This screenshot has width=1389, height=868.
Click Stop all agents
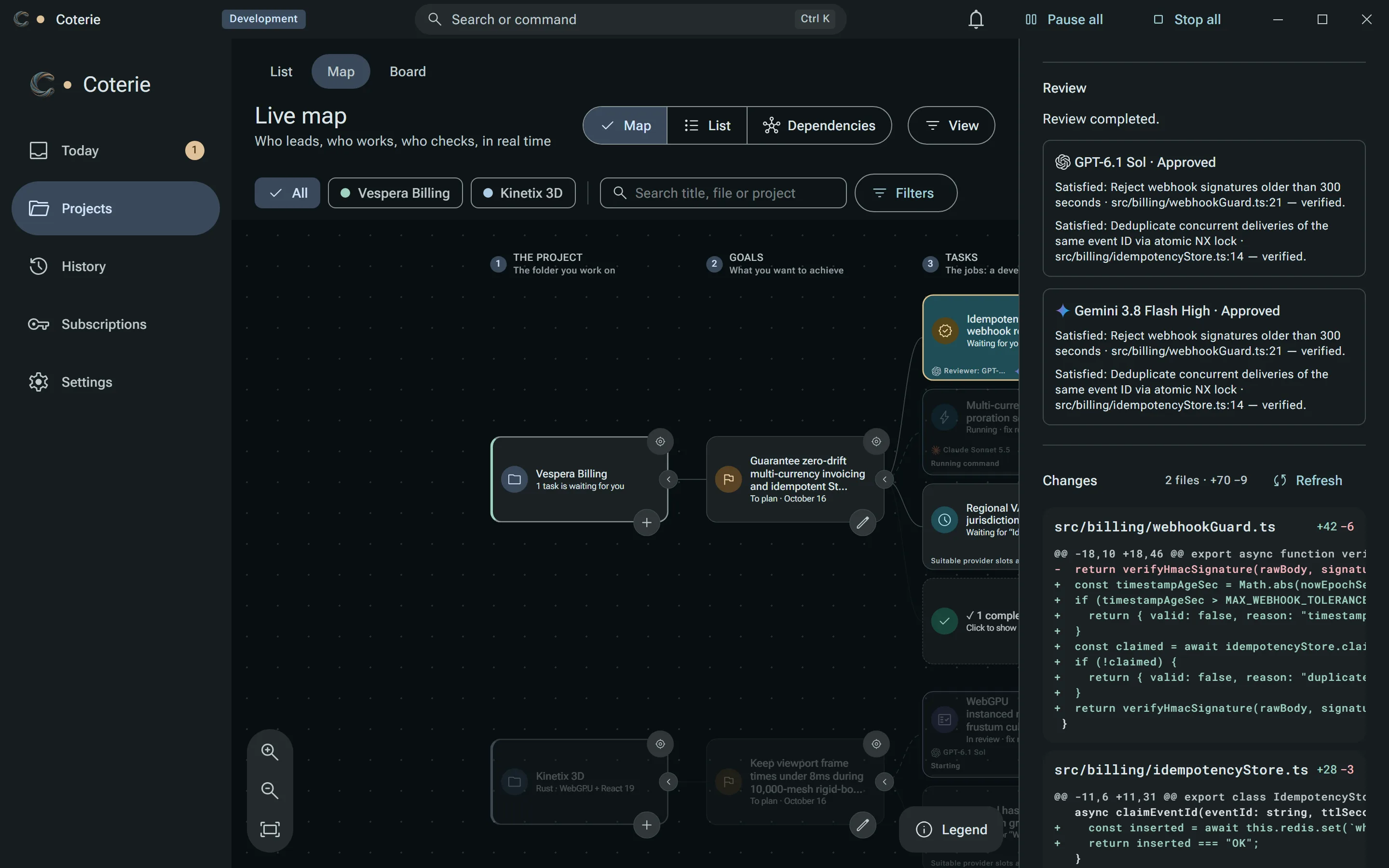(1187, 19)
